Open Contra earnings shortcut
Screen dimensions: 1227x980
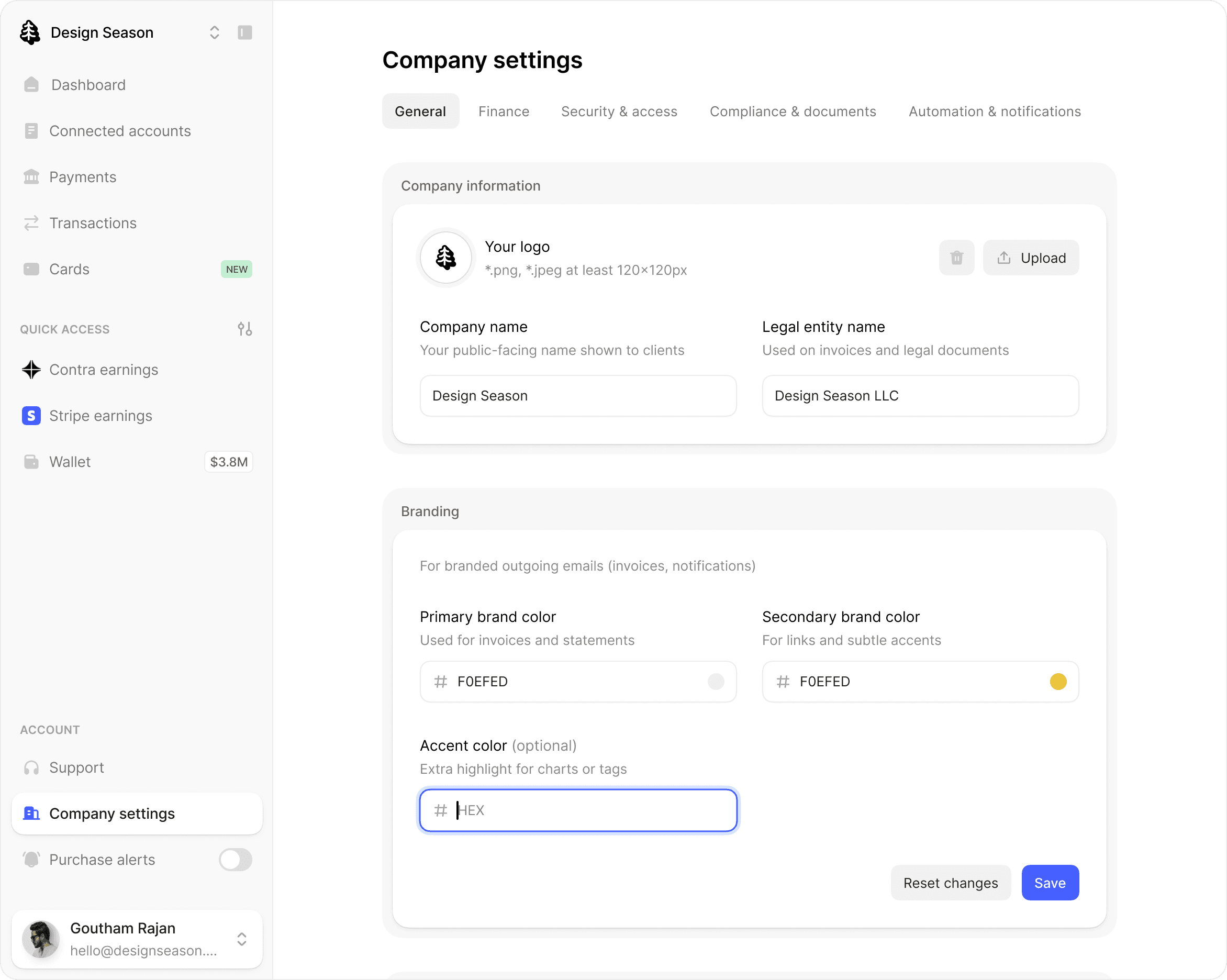point(104,370)
